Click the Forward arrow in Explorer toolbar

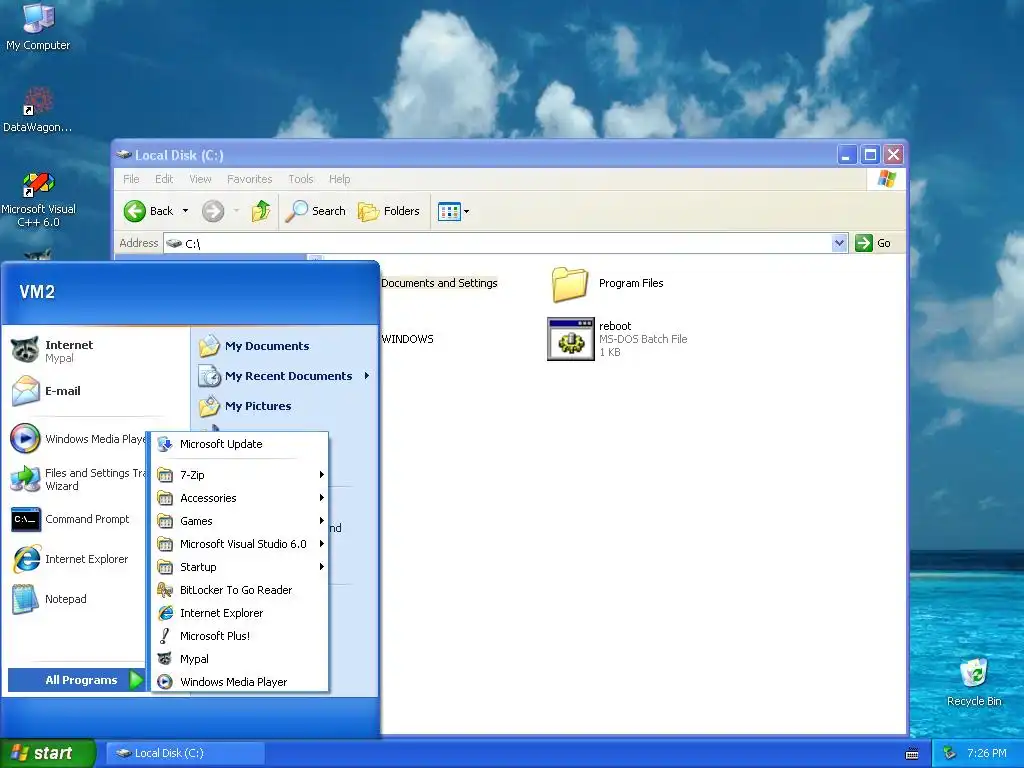click(213, 211)
